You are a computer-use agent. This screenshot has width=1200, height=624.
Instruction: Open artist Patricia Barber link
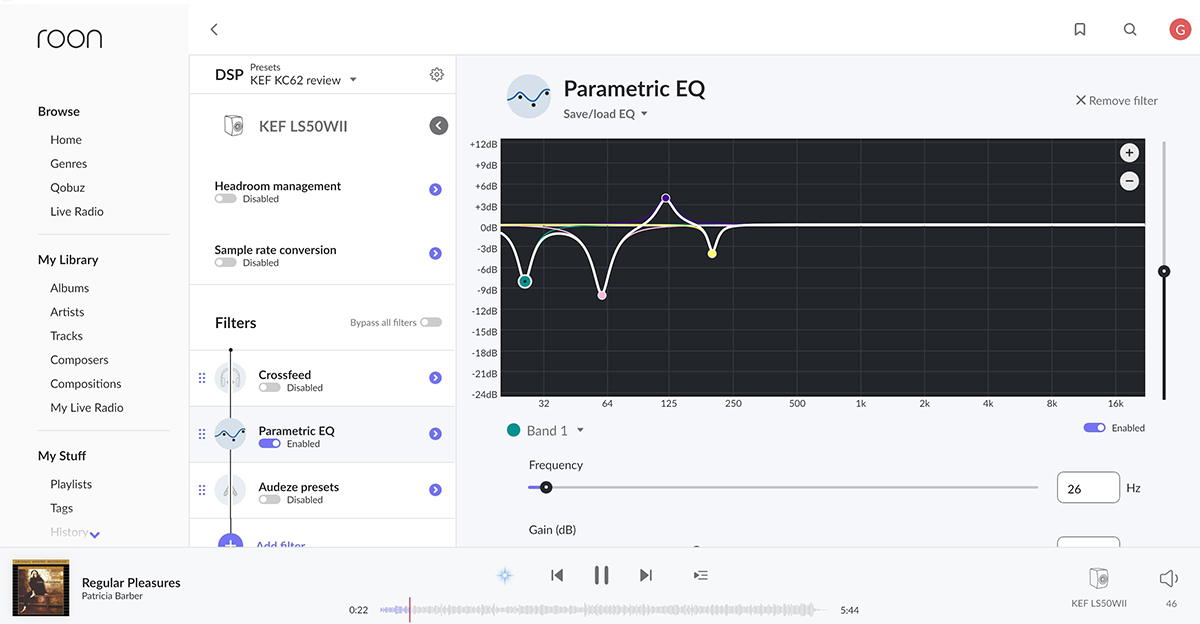pos(112,597)
